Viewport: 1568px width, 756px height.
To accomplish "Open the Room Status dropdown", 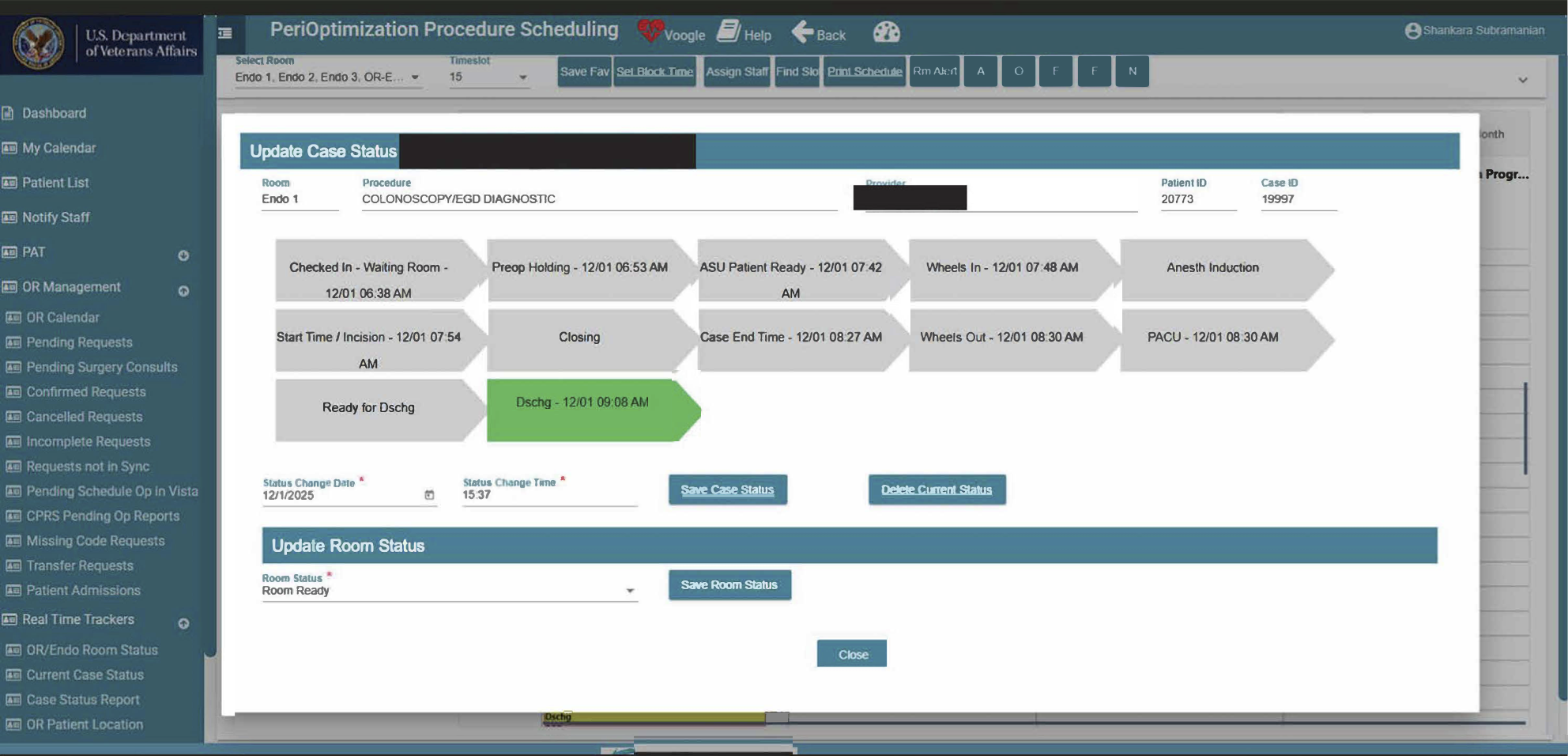I will [449, 591].
